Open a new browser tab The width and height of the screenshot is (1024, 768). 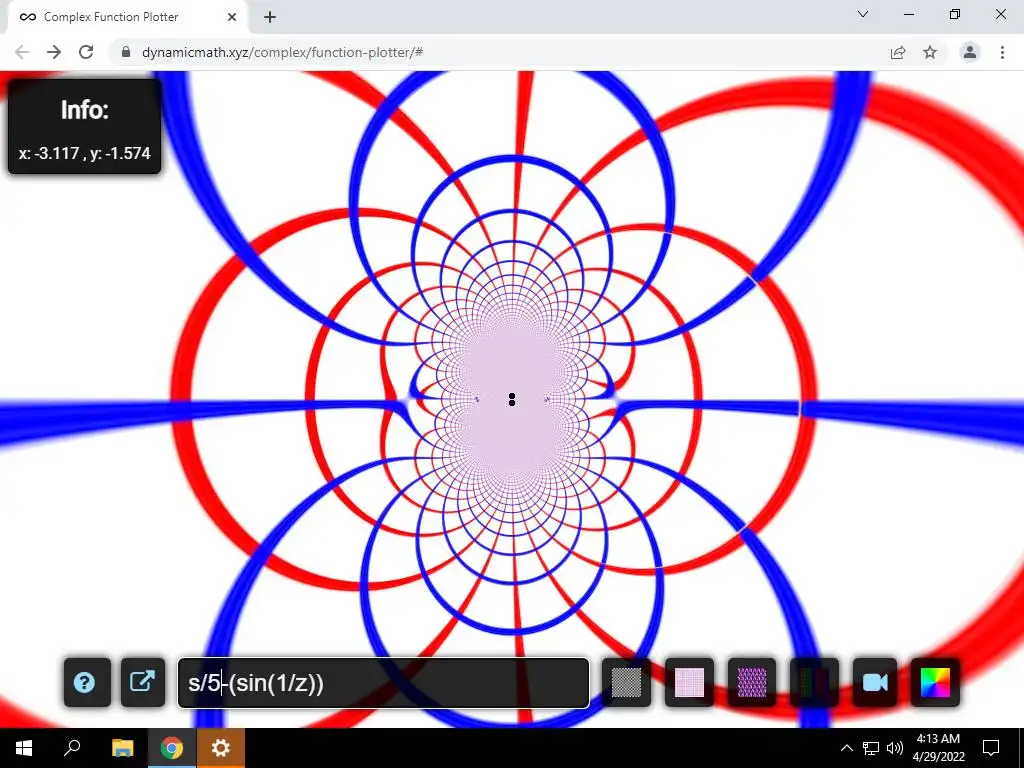pyautogui.click(x=270, y=17)
